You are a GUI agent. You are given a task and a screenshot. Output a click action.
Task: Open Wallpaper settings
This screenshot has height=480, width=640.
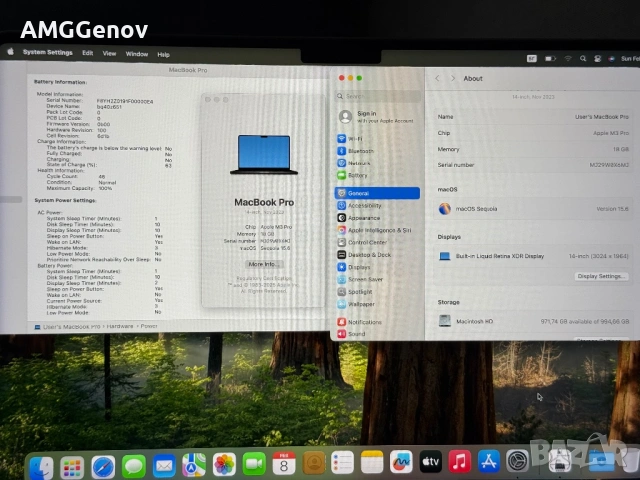(361, 304)
